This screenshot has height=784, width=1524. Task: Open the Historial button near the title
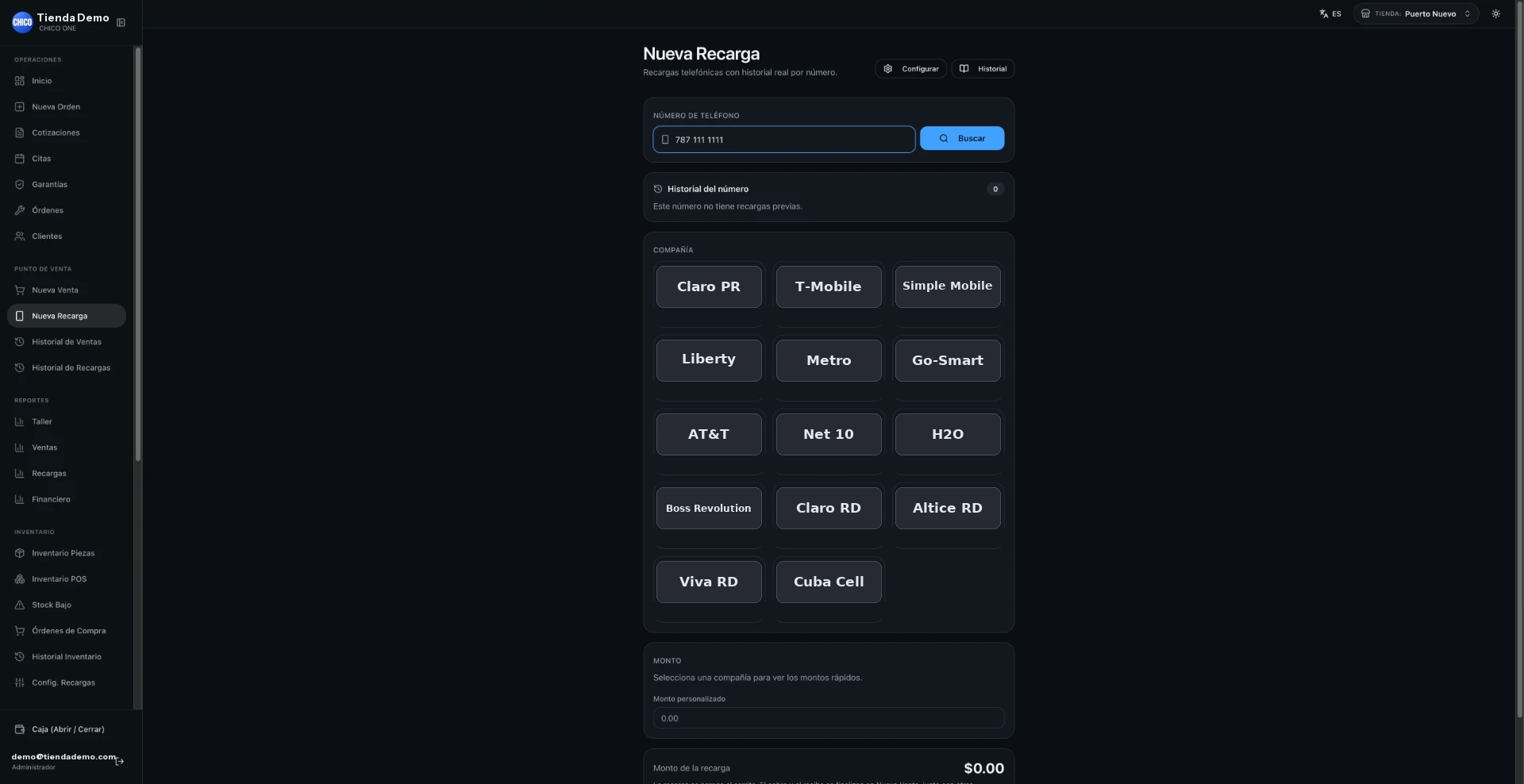point(983,69)
